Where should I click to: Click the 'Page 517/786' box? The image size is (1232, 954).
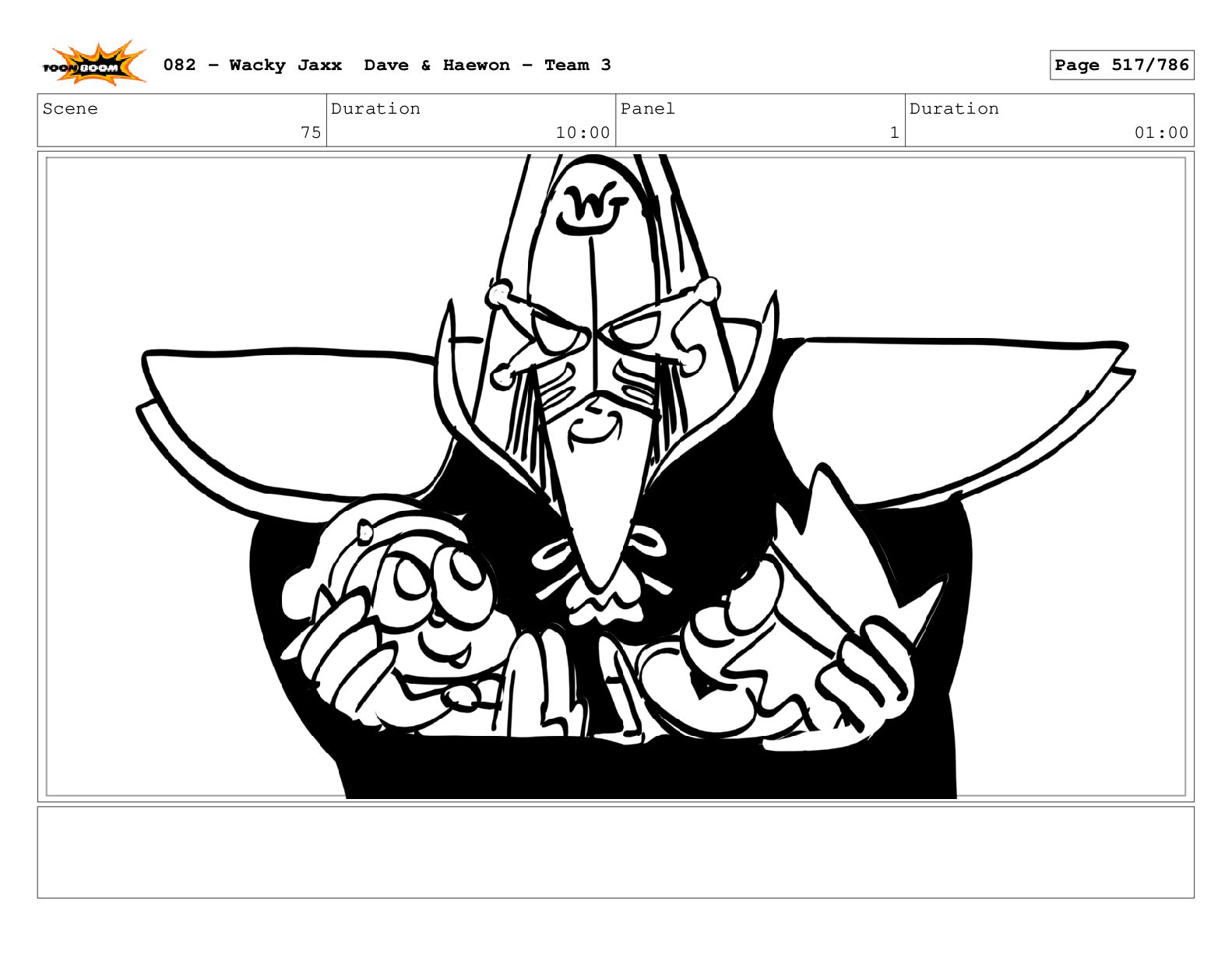[x=1121, y=65]
